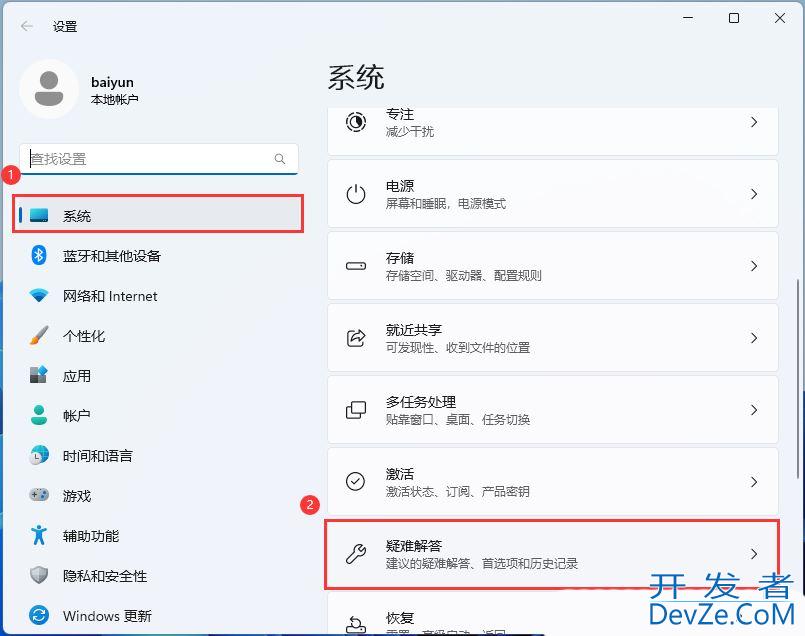Go to 隐私和安全性
Viewport: 805px width, 636px height.
[x=158, y=575]
